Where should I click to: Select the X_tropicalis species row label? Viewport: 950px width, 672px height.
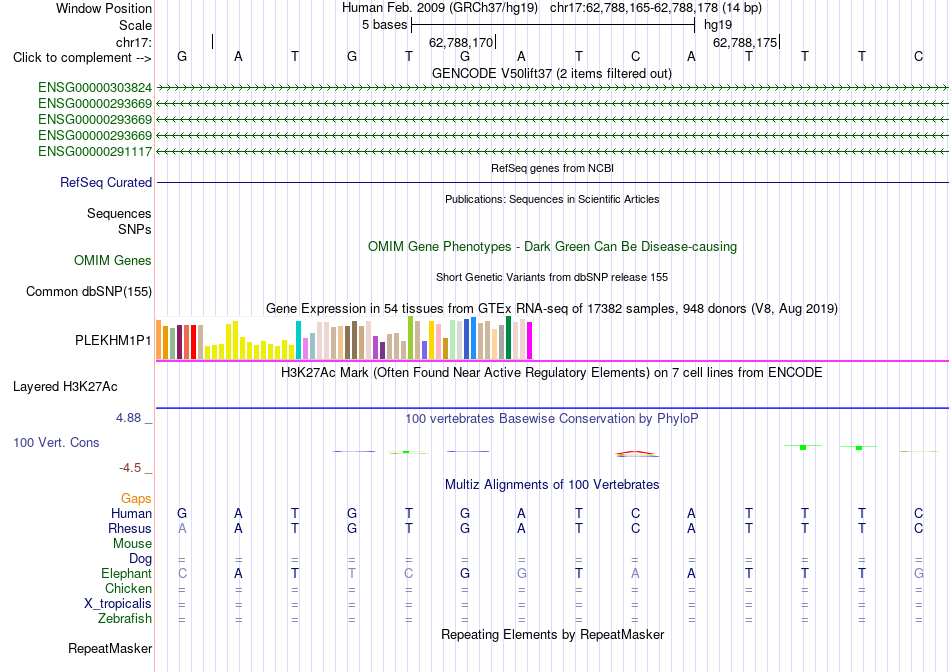118,604
